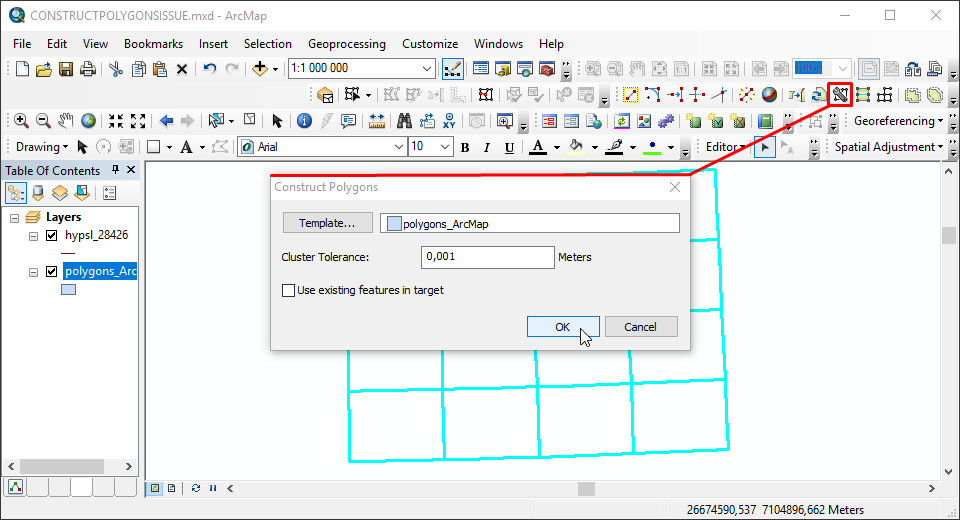The image size is (960, 520).
Task: Open the Georeferencing dropdown
Action: pyautogui.click(x=898, y=121)
